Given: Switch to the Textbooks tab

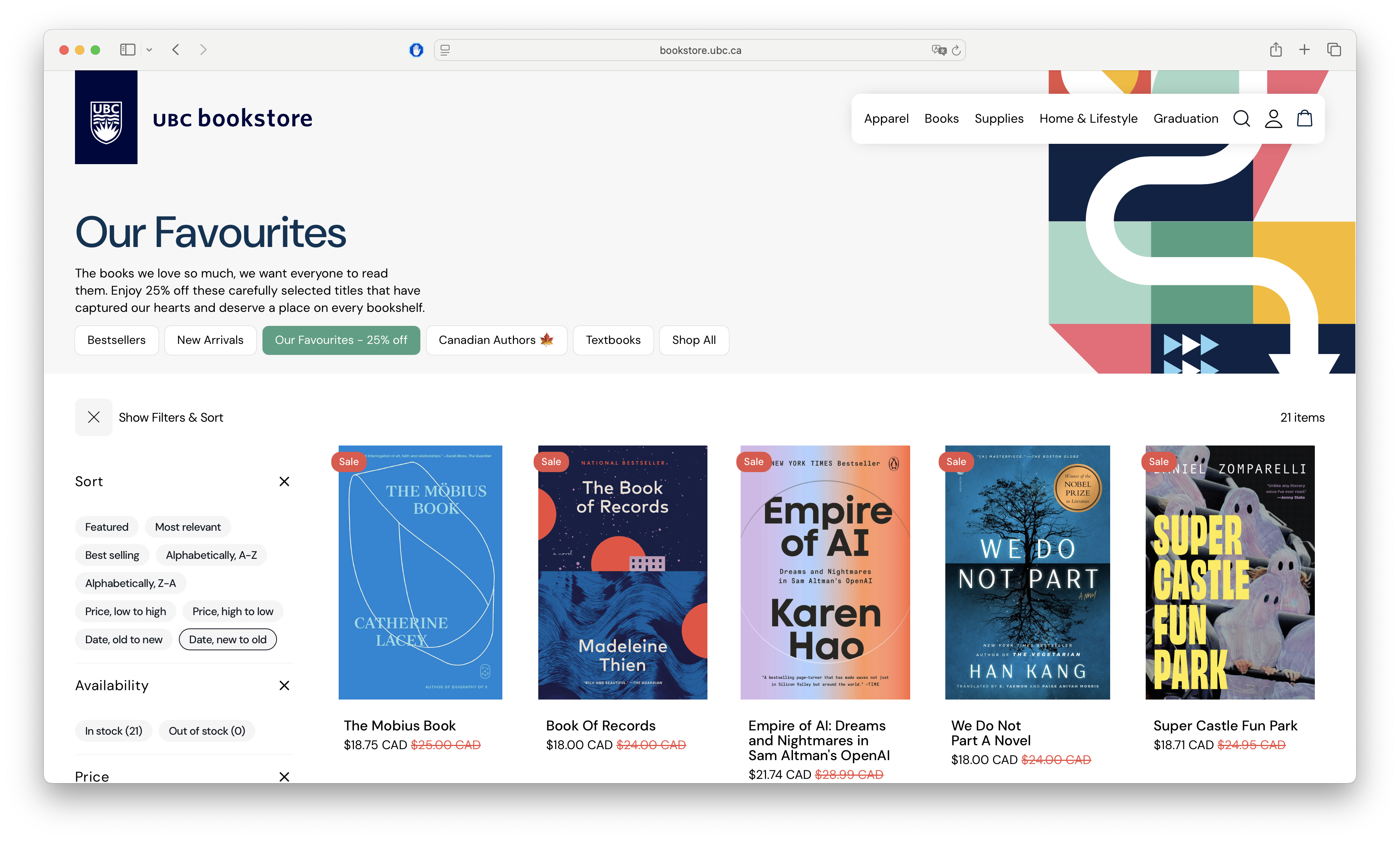Looking at the screenshot, I should [x=613, y=340].
